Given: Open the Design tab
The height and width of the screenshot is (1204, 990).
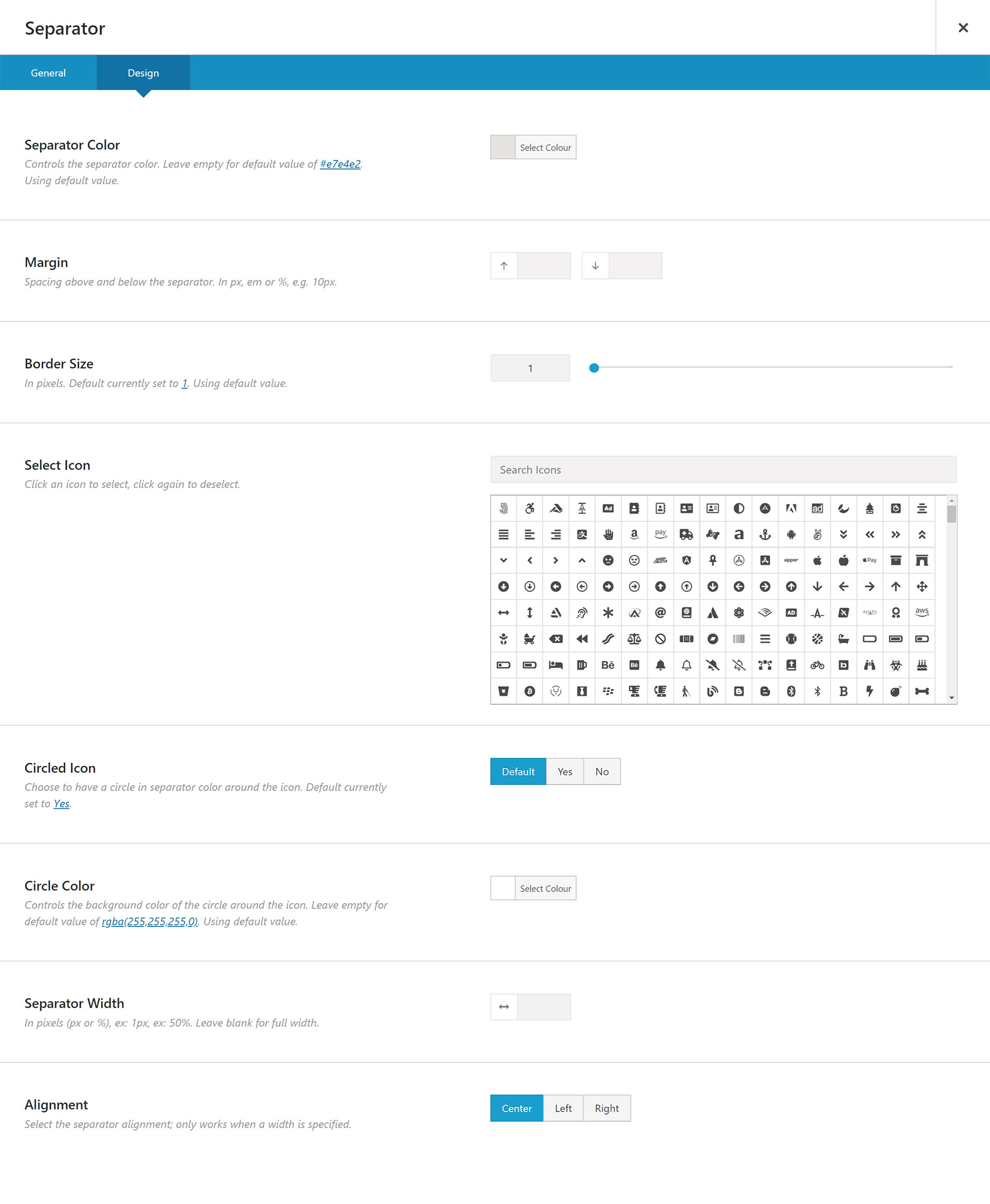Looking at the screenshot, I should 143,73.
